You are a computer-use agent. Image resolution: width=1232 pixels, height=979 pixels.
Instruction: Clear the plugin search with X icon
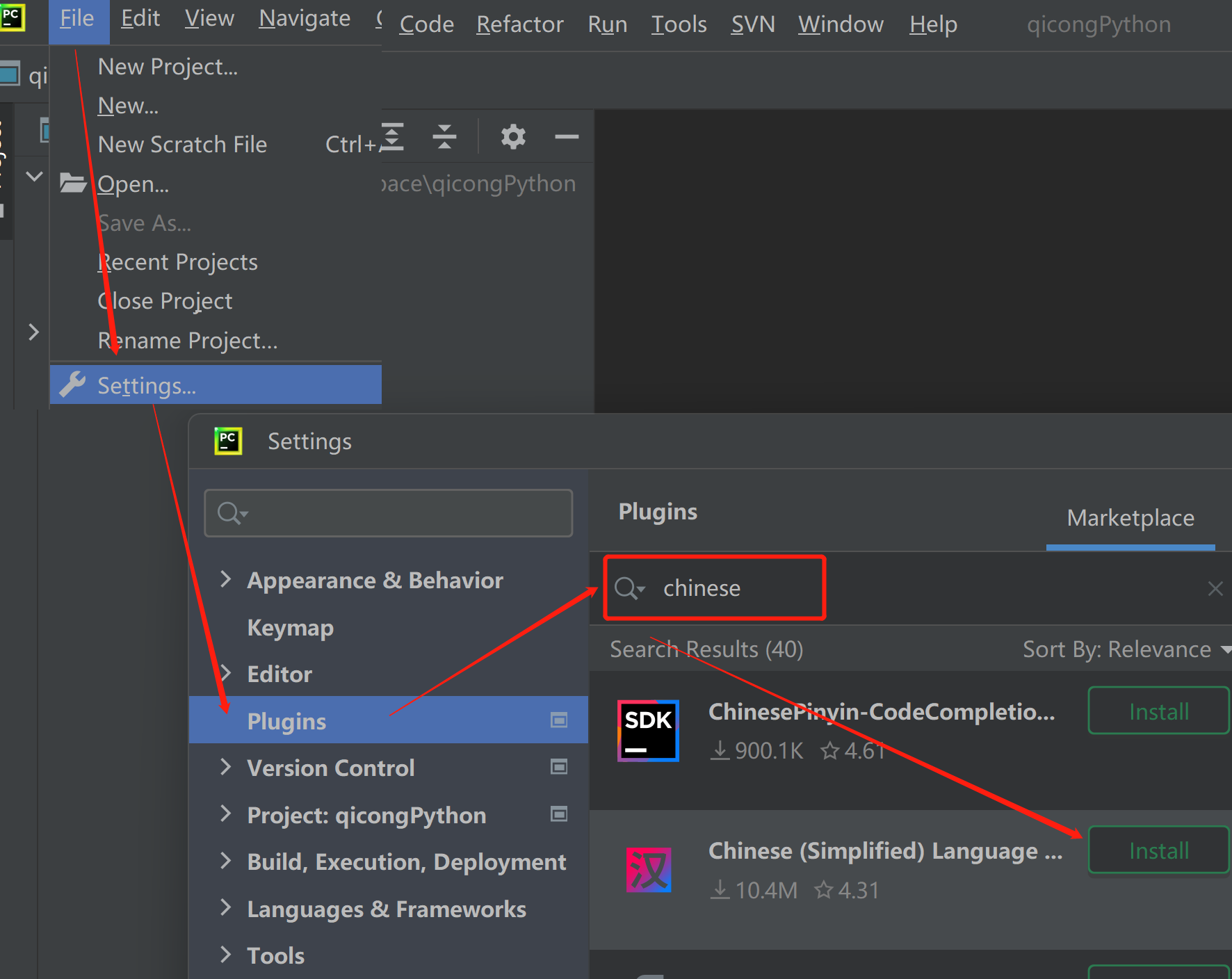[1215, 589]
